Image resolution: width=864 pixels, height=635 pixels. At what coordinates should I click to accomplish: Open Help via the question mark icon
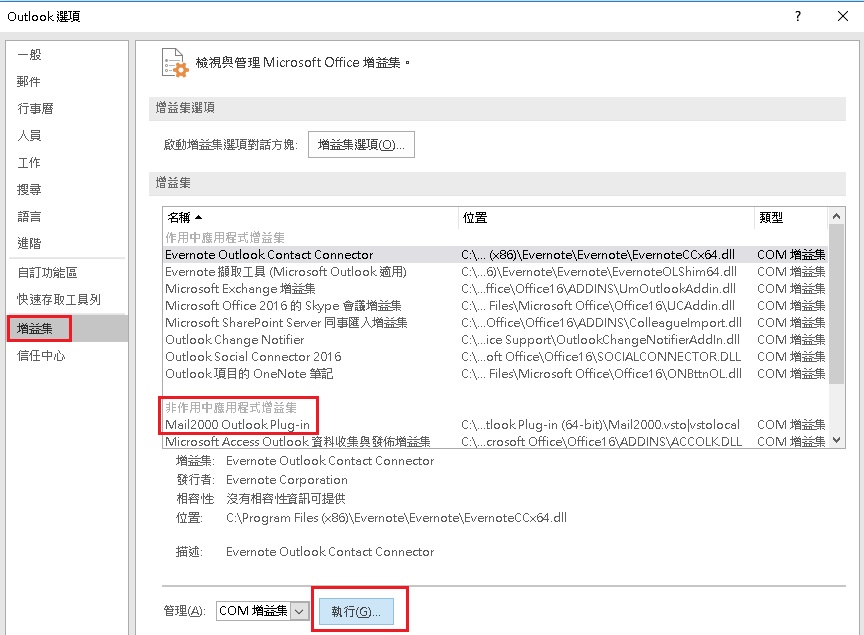(797, 16)
